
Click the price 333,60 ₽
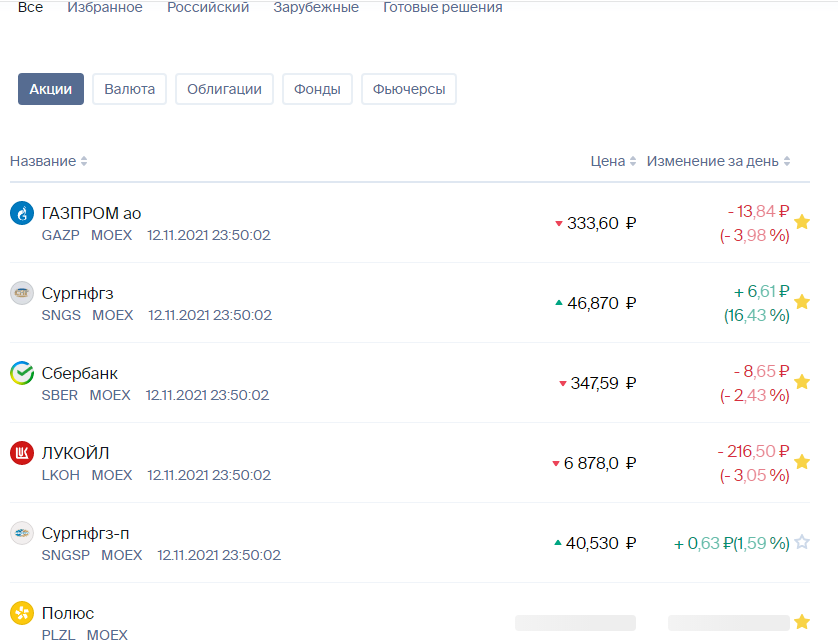coord(601,223)
